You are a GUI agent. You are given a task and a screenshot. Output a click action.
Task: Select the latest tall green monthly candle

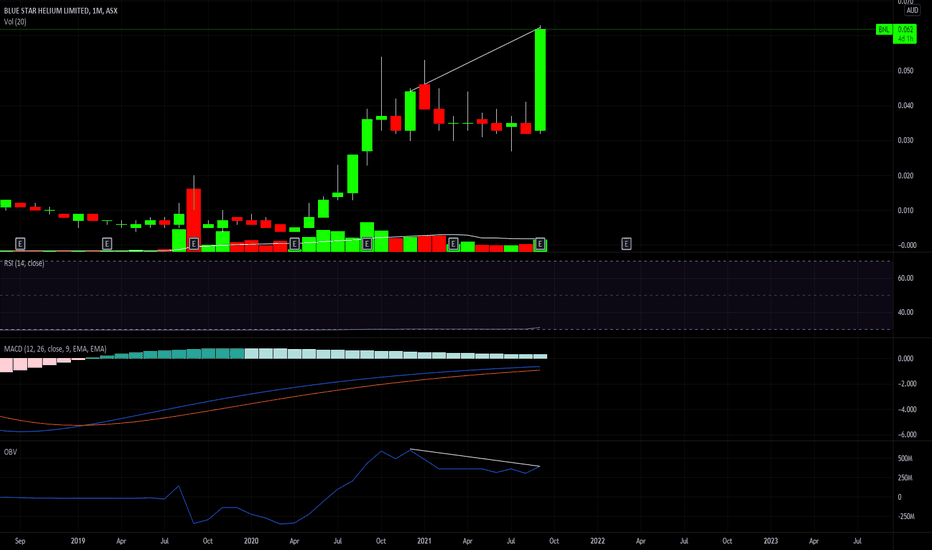tap(540, 80)
